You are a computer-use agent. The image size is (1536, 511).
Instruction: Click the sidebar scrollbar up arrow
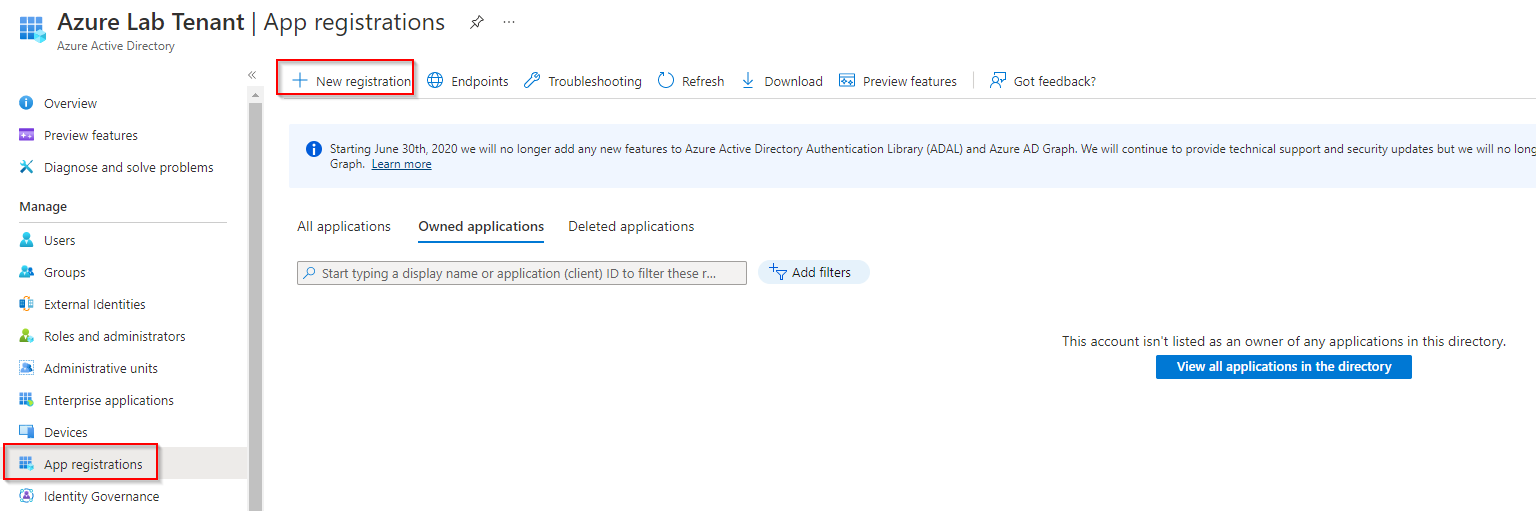[255, 94]
